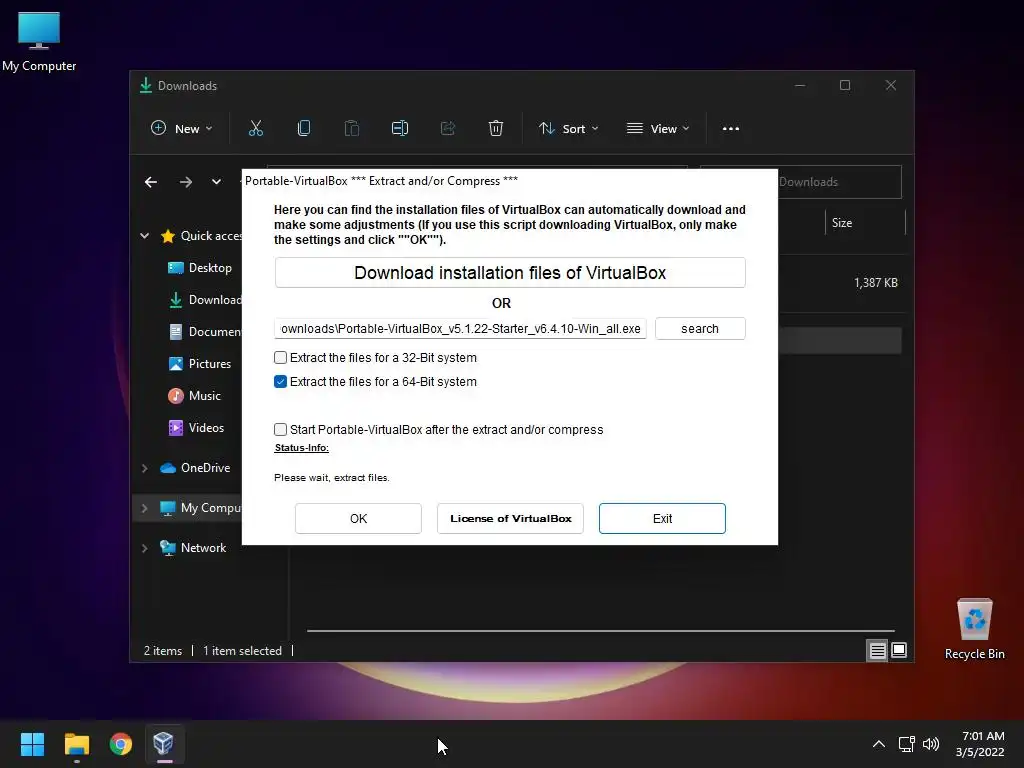Image resolution: width=1024 pixels, height=768 pixels.
Task: Click the Cut scissors icon in Downloads toolbar
Action: pos(256,129)
